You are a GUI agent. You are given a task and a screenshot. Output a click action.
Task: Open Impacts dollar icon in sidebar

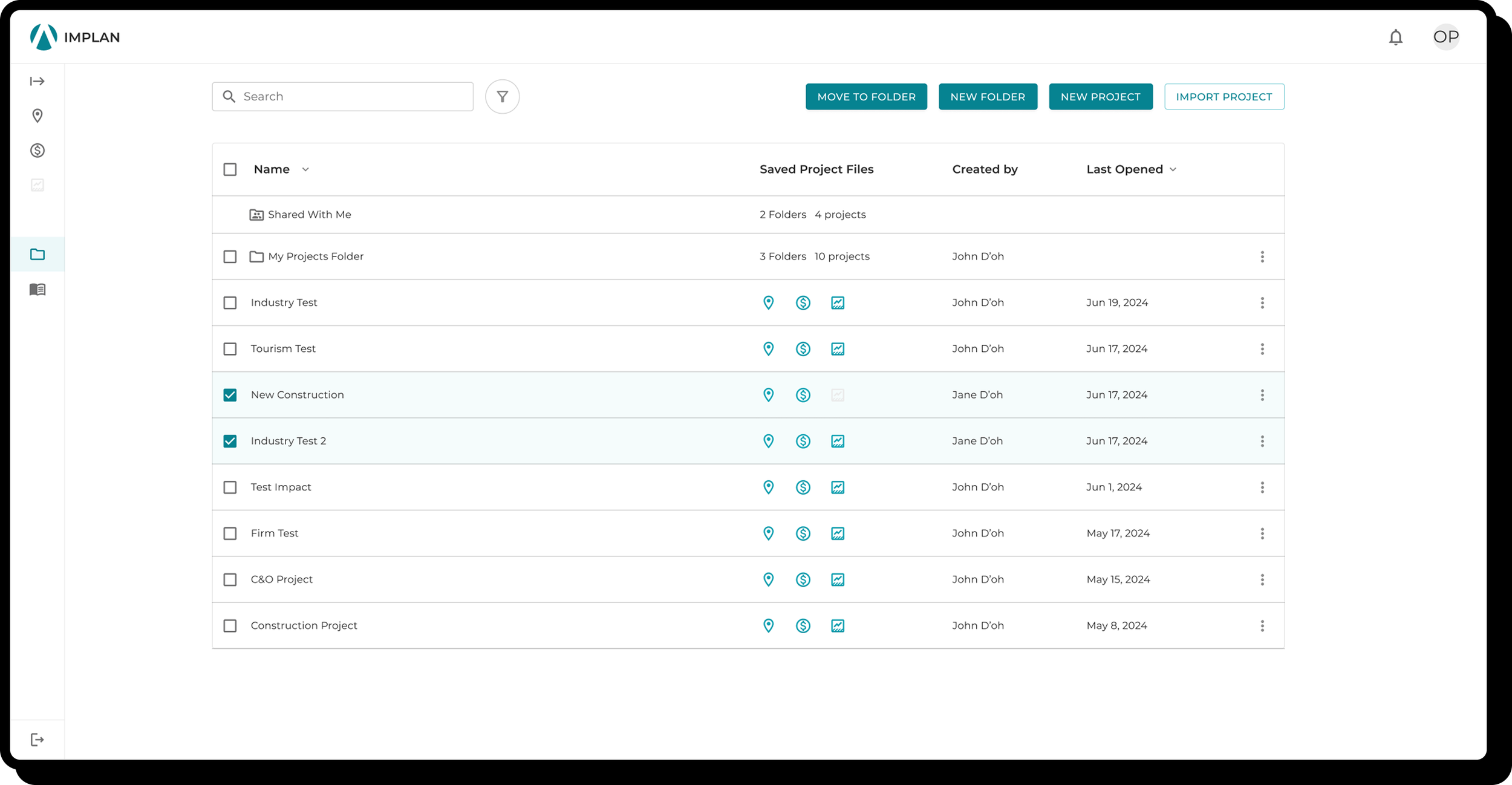[x=37, y=150]
